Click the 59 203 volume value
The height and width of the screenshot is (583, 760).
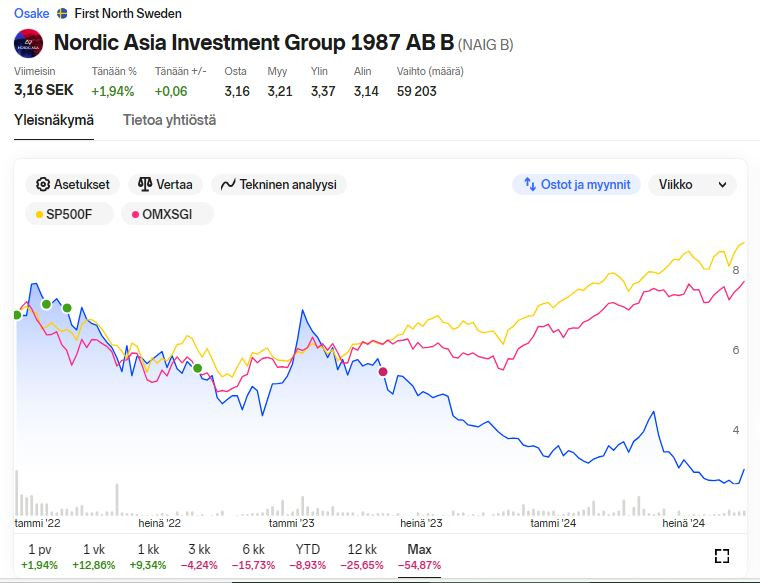[x=416, y=91]
